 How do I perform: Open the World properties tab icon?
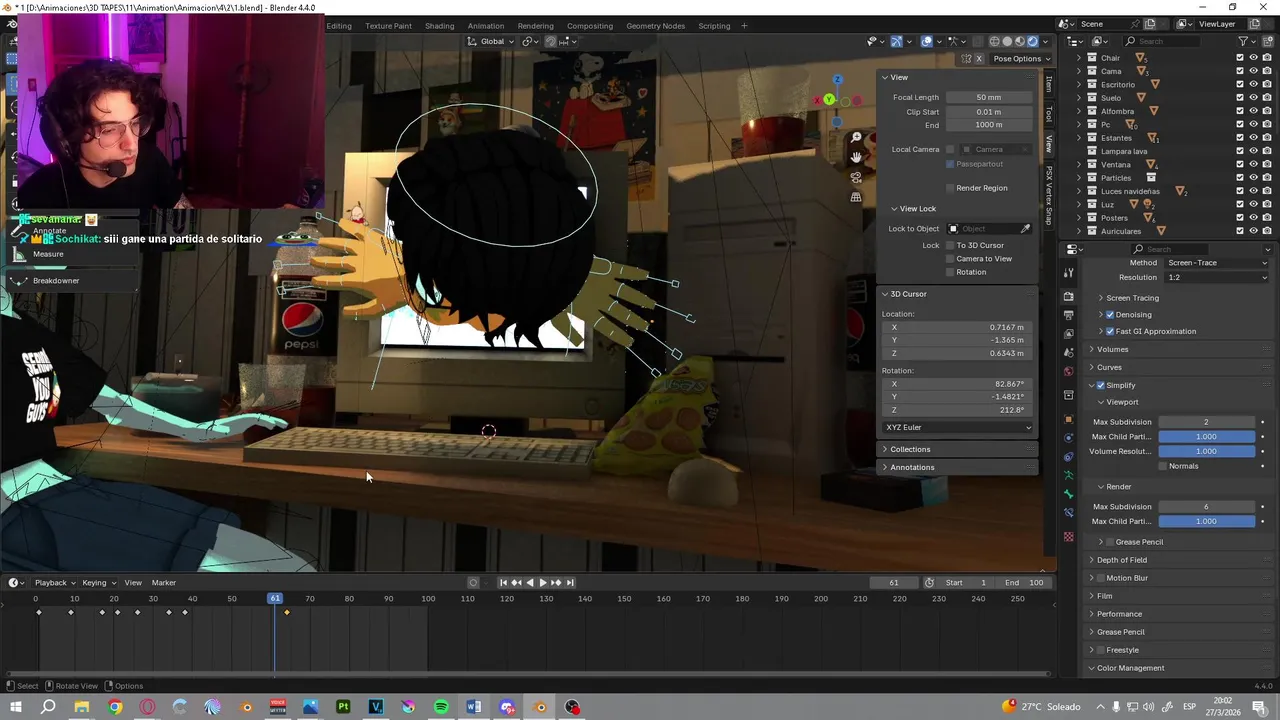click(x=1068, y=372)
